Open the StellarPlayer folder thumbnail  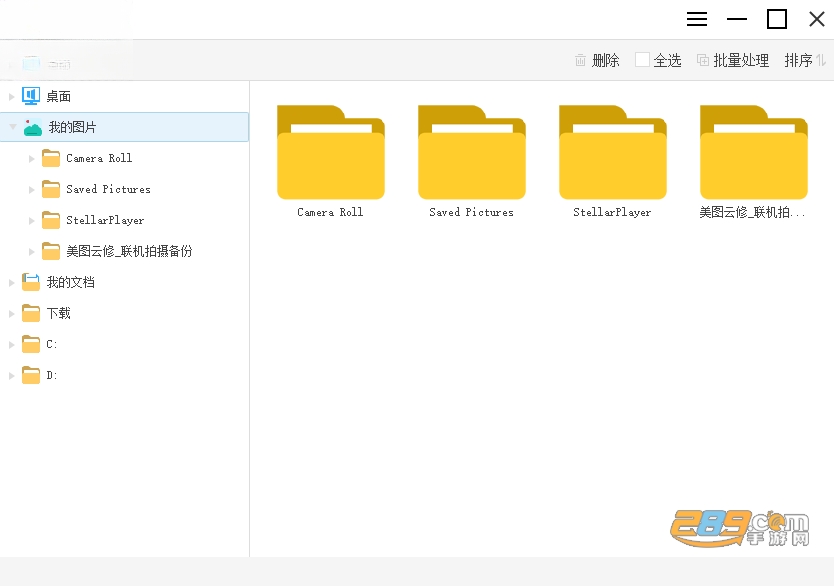[613, 152]
